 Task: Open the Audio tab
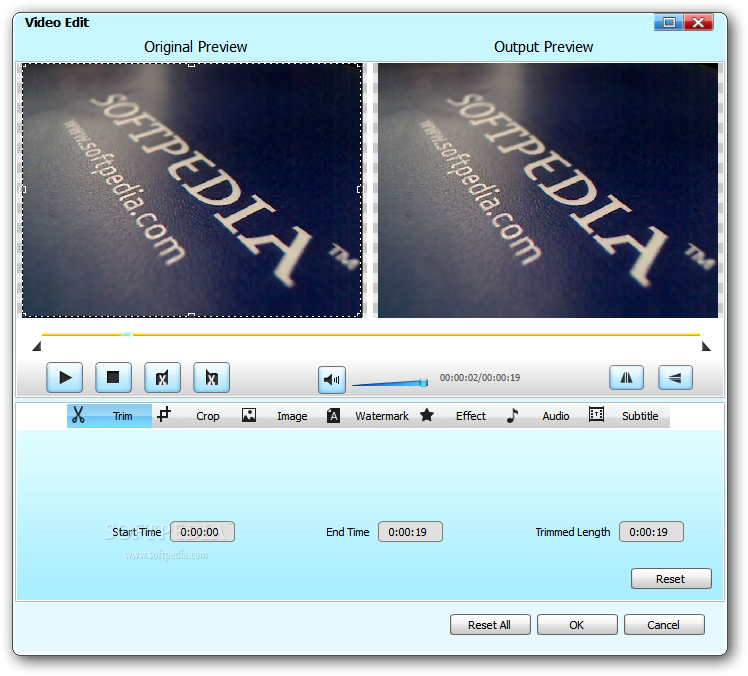pyautogui.click(x=541, y=416)
